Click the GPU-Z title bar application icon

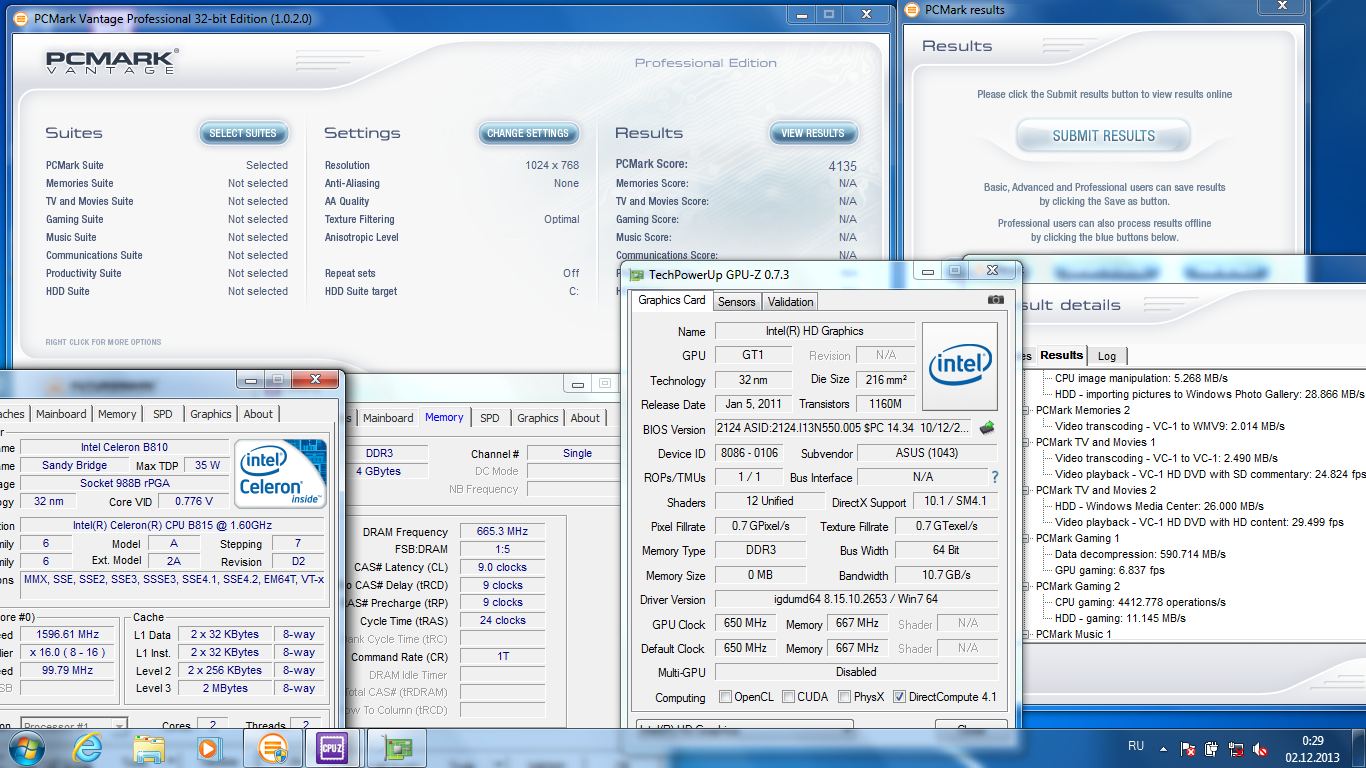(636, 275)
